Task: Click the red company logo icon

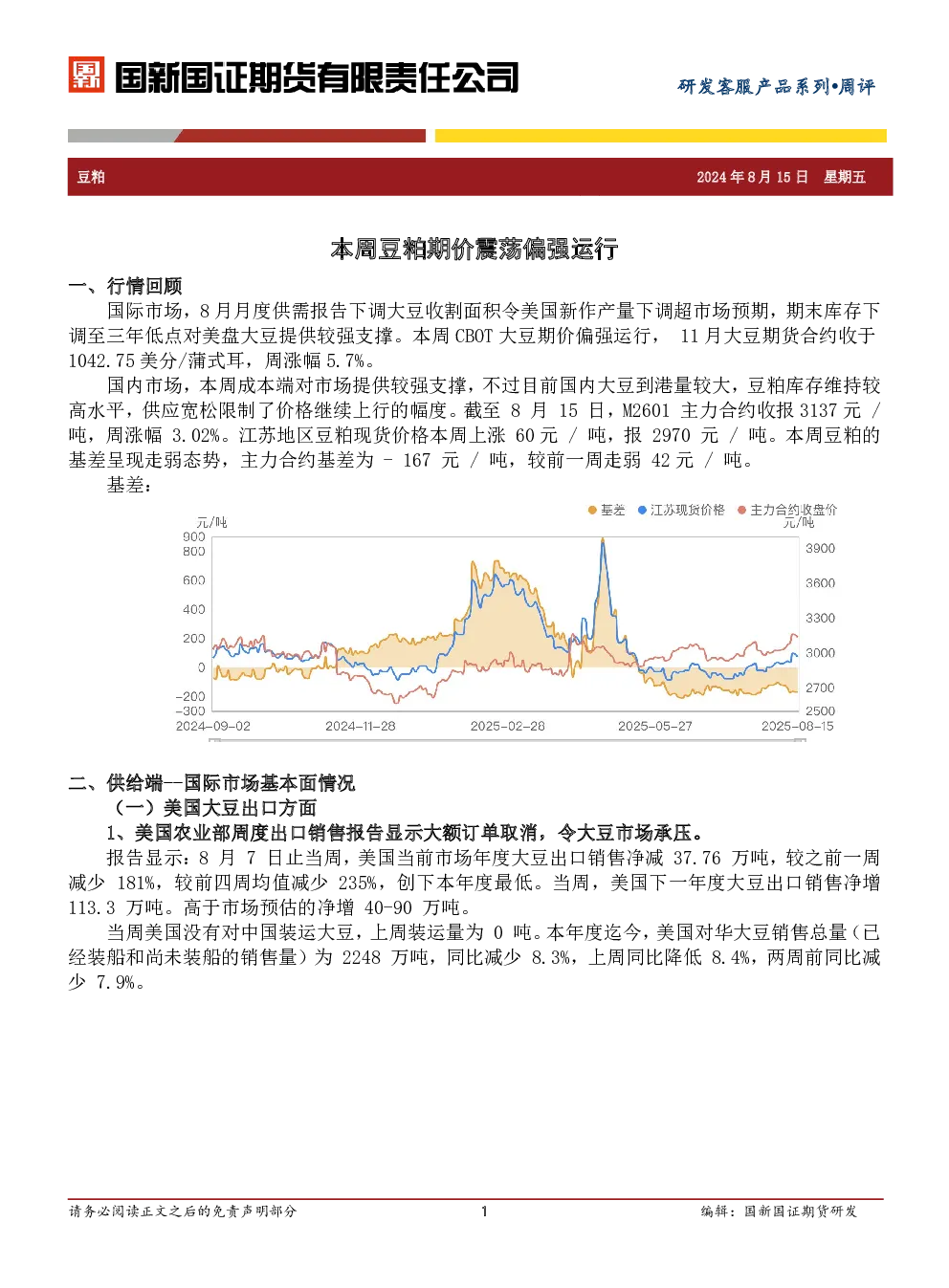Action: click(86, 76)
